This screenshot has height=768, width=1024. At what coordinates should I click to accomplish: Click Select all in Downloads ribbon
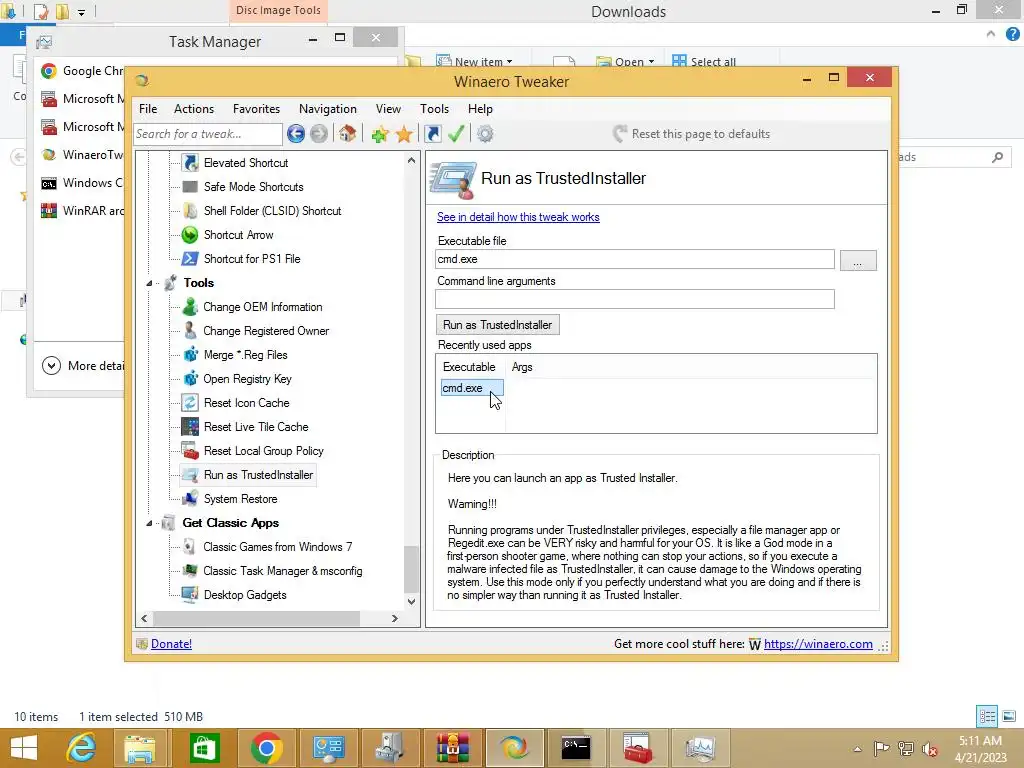(x=704, y=61)
